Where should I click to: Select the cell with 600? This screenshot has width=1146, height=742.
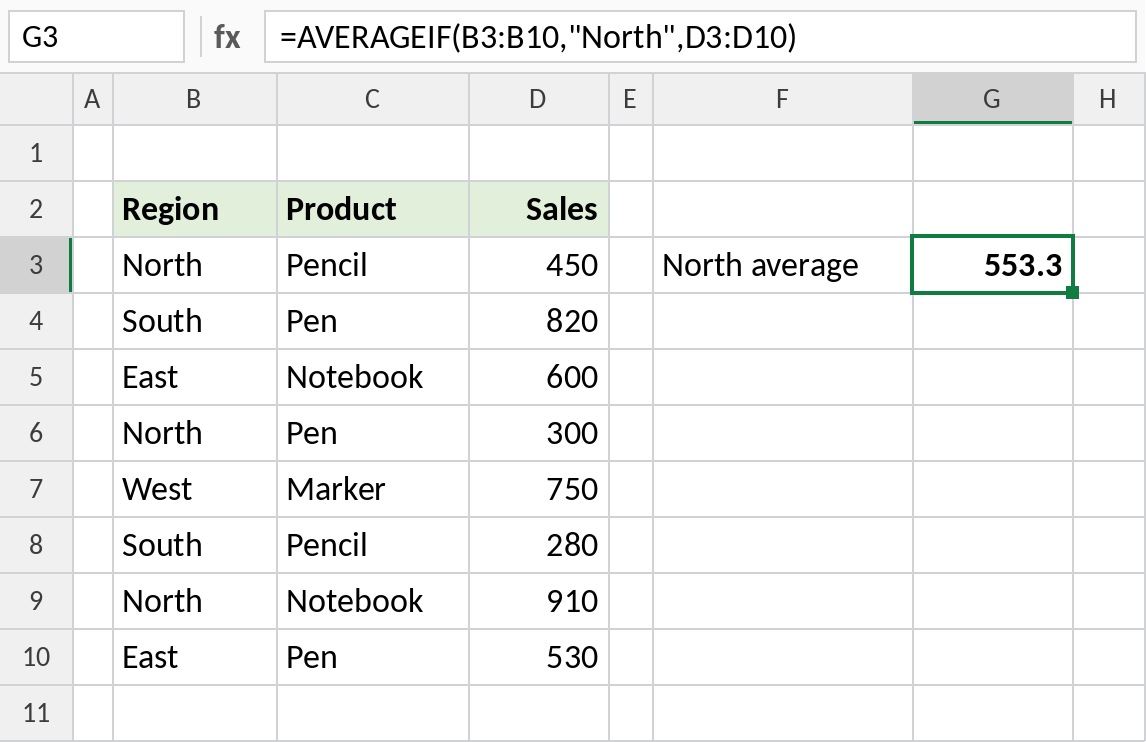coord(539,377)
